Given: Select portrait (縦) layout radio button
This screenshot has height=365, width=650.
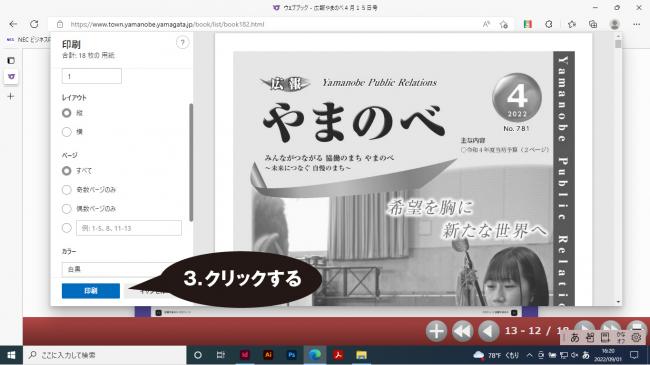Looking at the screenshot, I should 66,113.
